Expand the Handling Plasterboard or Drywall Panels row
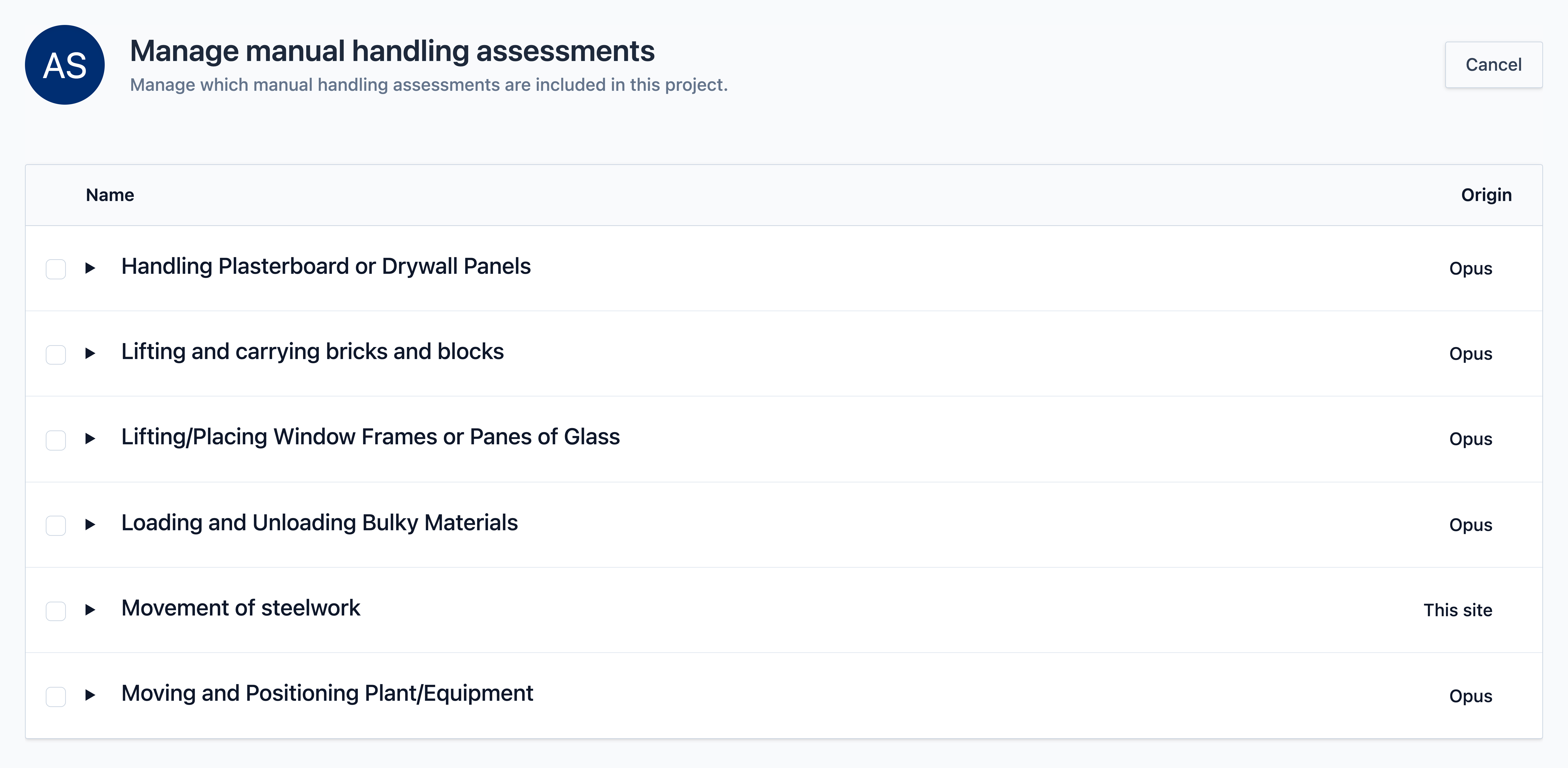 90,268
